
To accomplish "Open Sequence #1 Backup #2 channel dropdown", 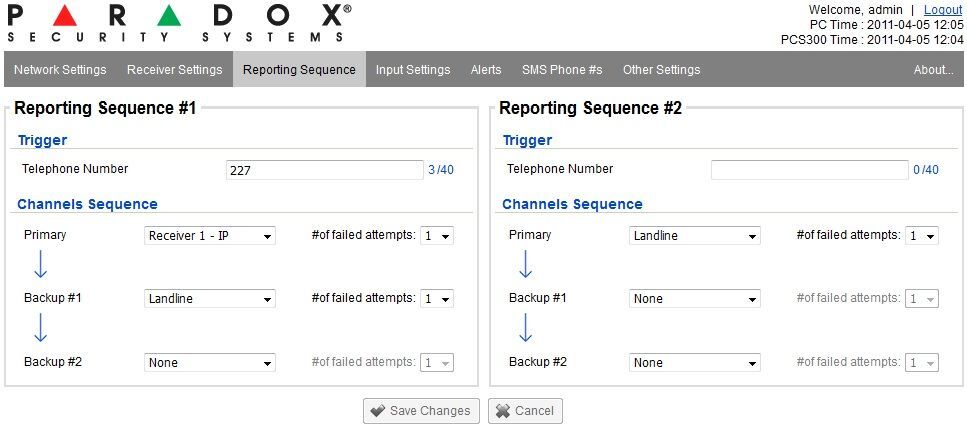I will click(210, 363).
